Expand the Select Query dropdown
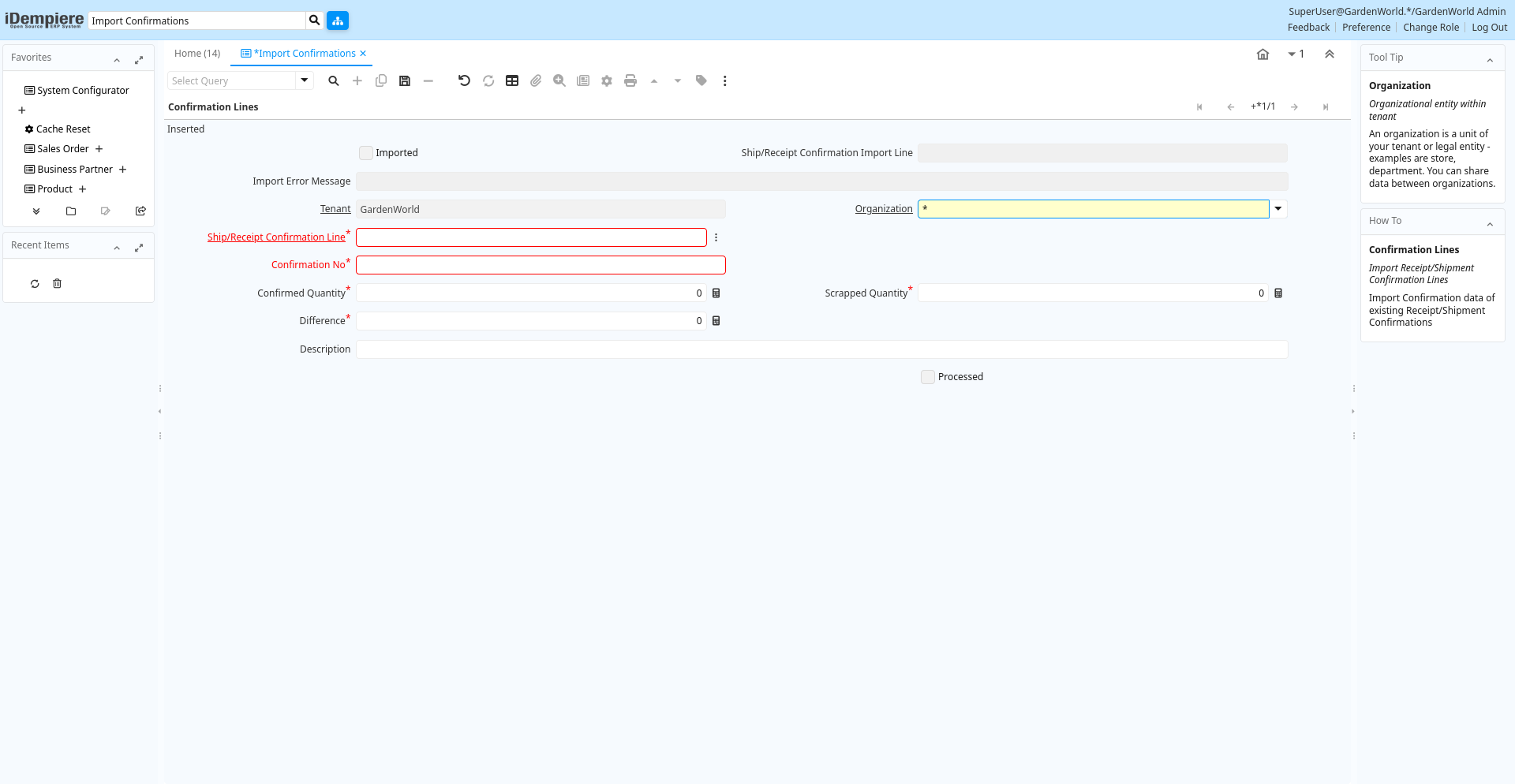1515x784 pixels. point(305,80)
